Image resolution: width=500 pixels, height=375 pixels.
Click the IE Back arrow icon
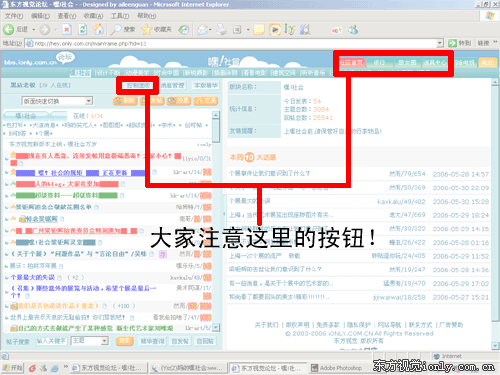pyautogui.click(x=8, y=30)
